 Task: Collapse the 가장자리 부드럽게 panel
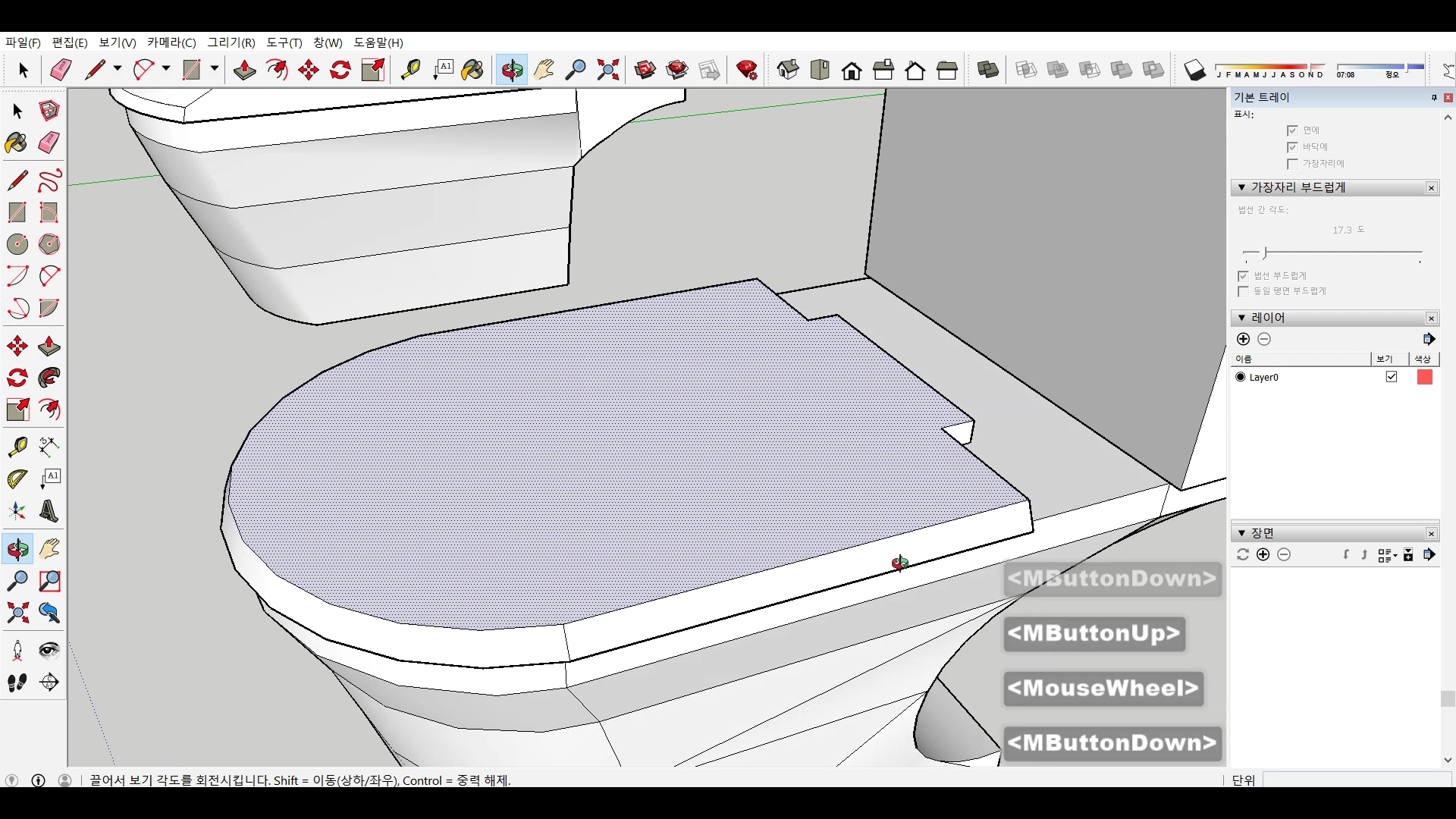(1241, 187)
